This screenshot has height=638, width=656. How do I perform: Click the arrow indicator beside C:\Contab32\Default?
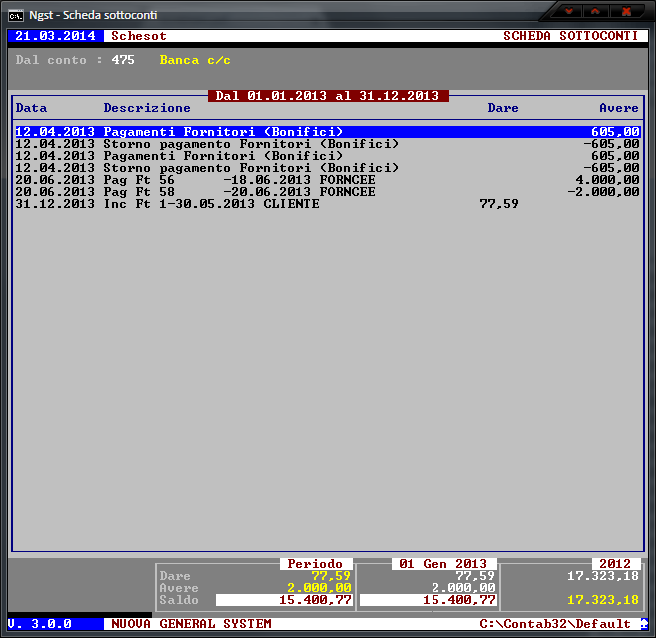pos(644,624)
